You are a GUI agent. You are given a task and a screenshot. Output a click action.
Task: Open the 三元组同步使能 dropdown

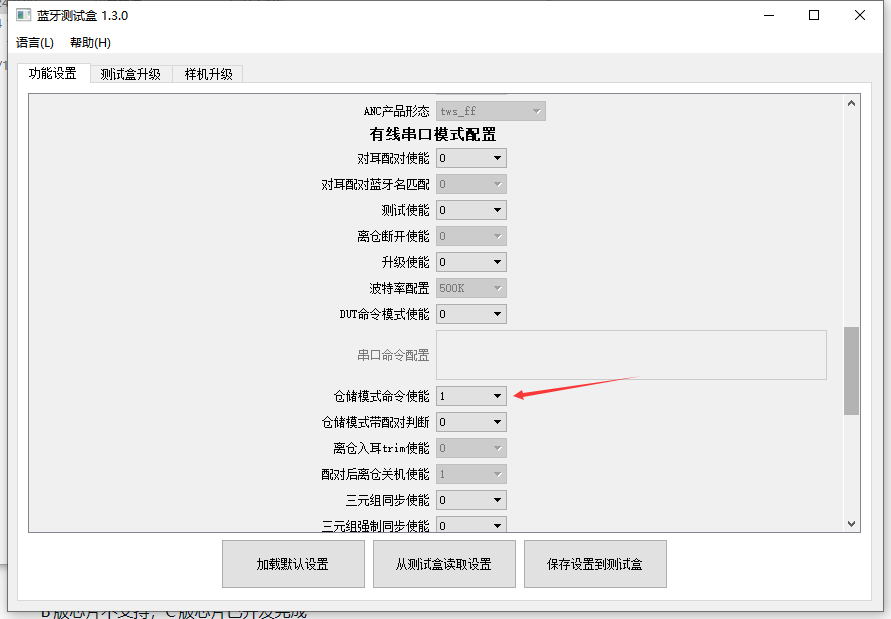pos(471,500)
